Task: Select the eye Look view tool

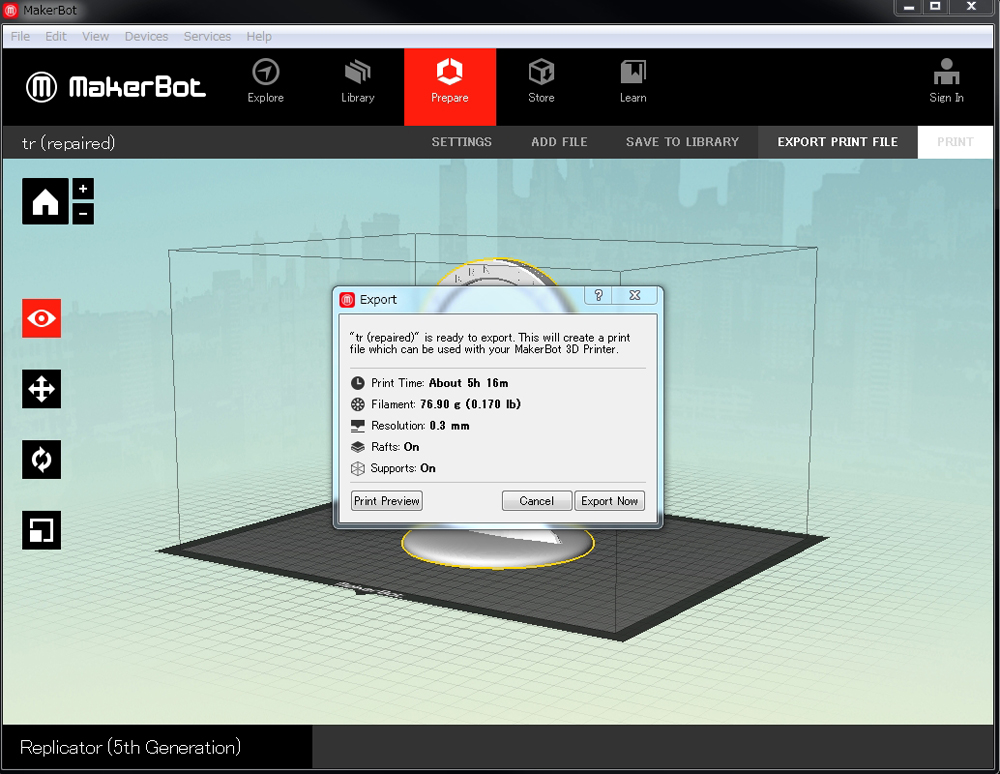Action: 42,319
